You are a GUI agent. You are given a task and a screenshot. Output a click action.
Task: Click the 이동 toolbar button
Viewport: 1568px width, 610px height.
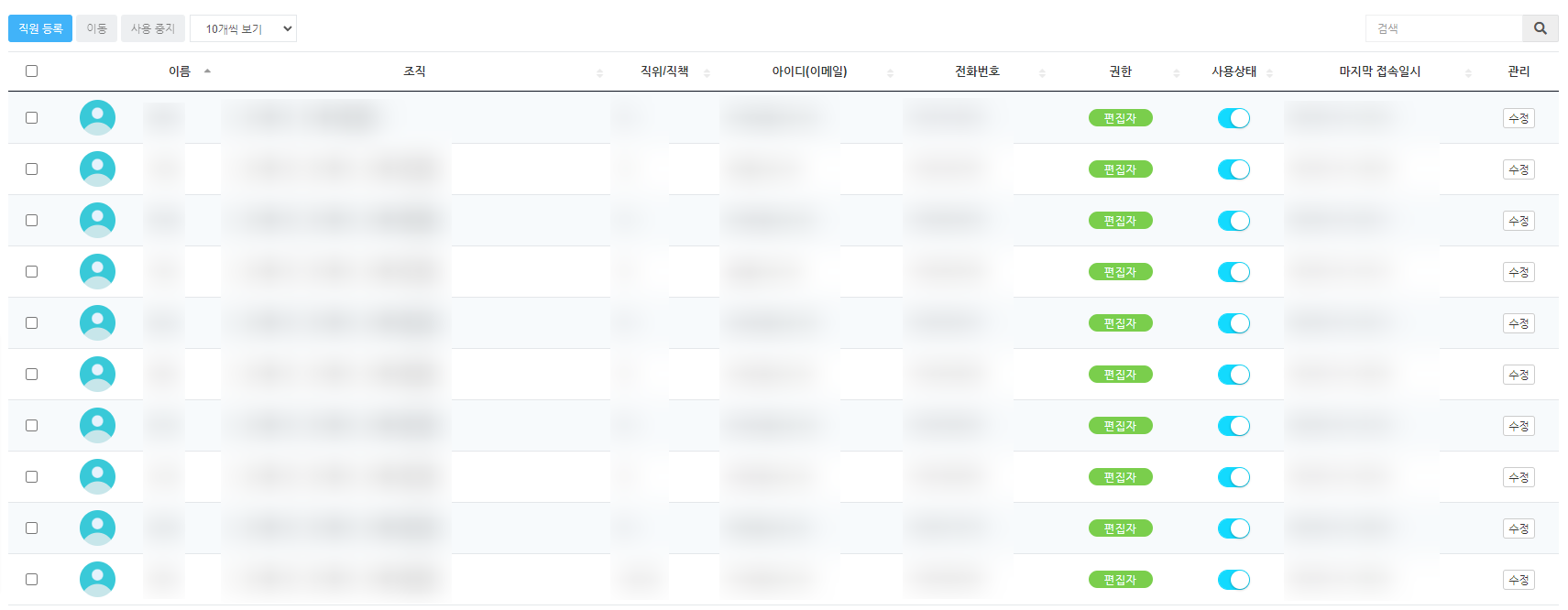coord(96,28)
